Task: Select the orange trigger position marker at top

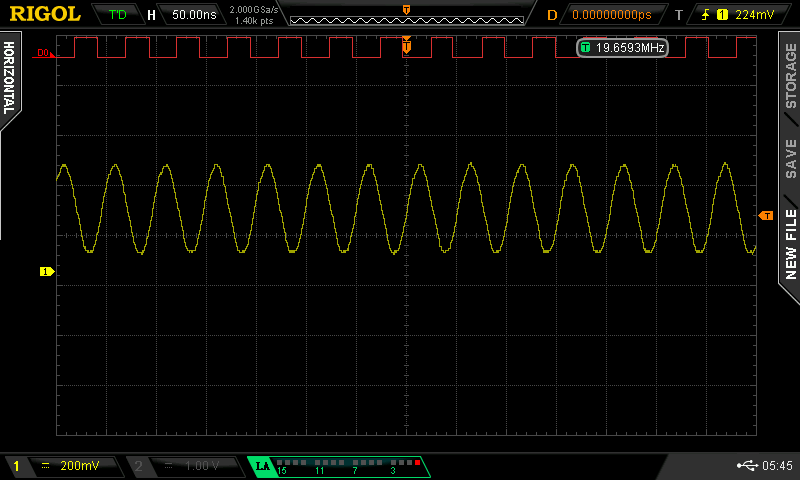Action: 406,9
